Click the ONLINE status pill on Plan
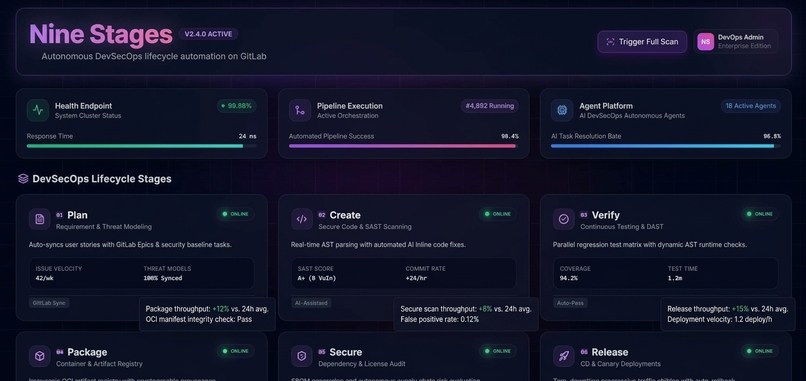Image resolution: width=806 pixels, height=381 pixels. click(235, 214)
